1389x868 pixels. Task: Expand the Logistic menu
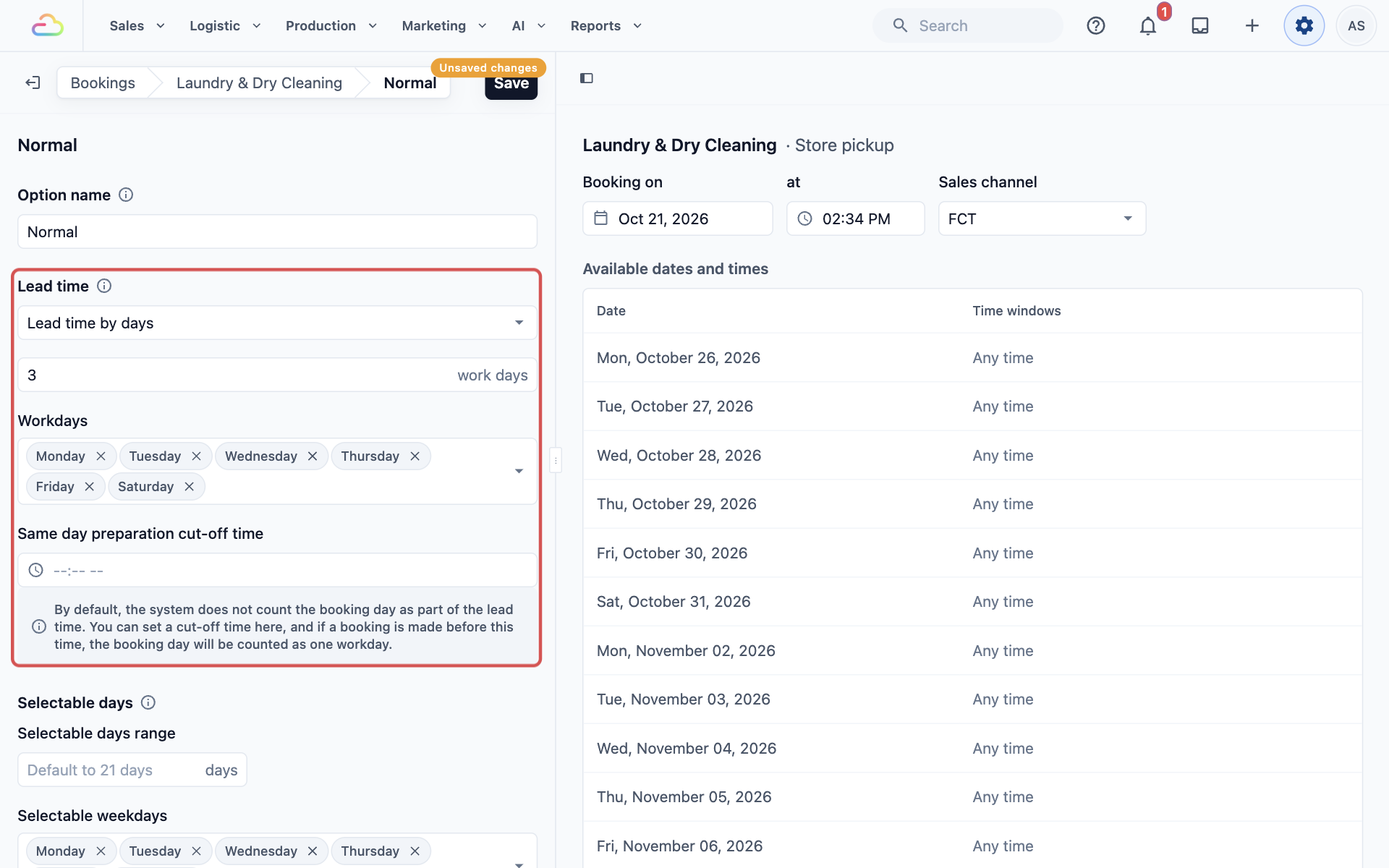click(225, 25)
